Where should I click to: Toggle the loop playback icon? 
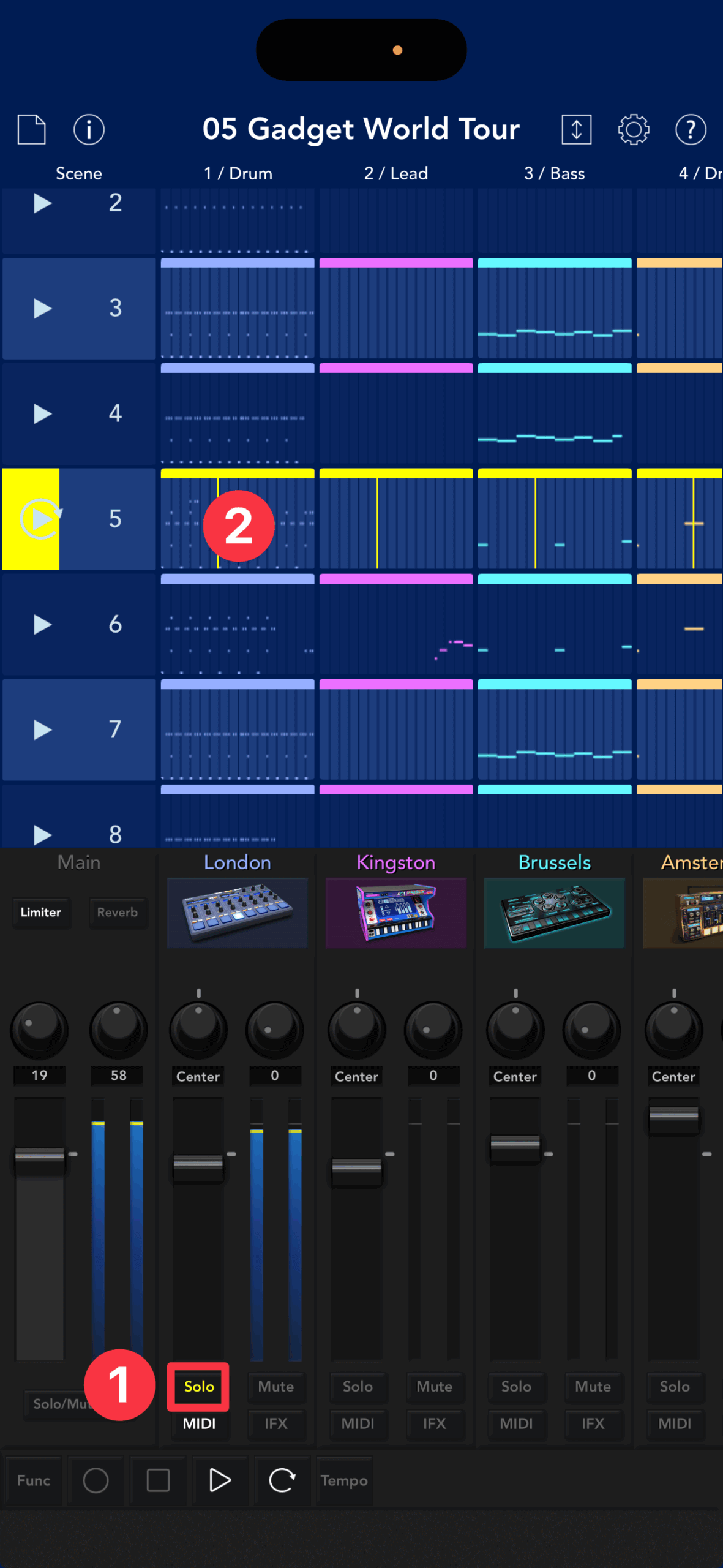(x=282, y=1480)
